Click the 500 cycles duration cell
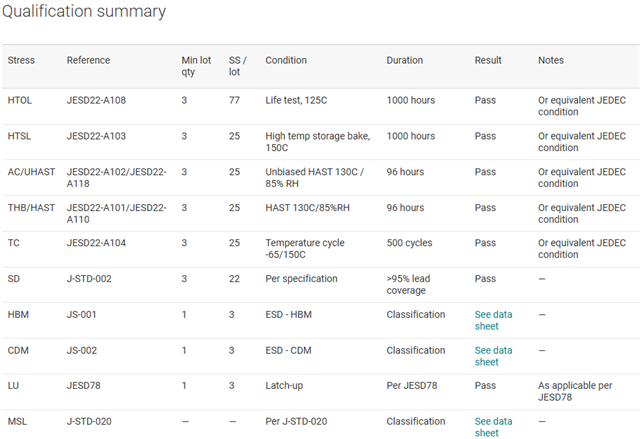Screen dimensions: 640x439 point(409,243)
